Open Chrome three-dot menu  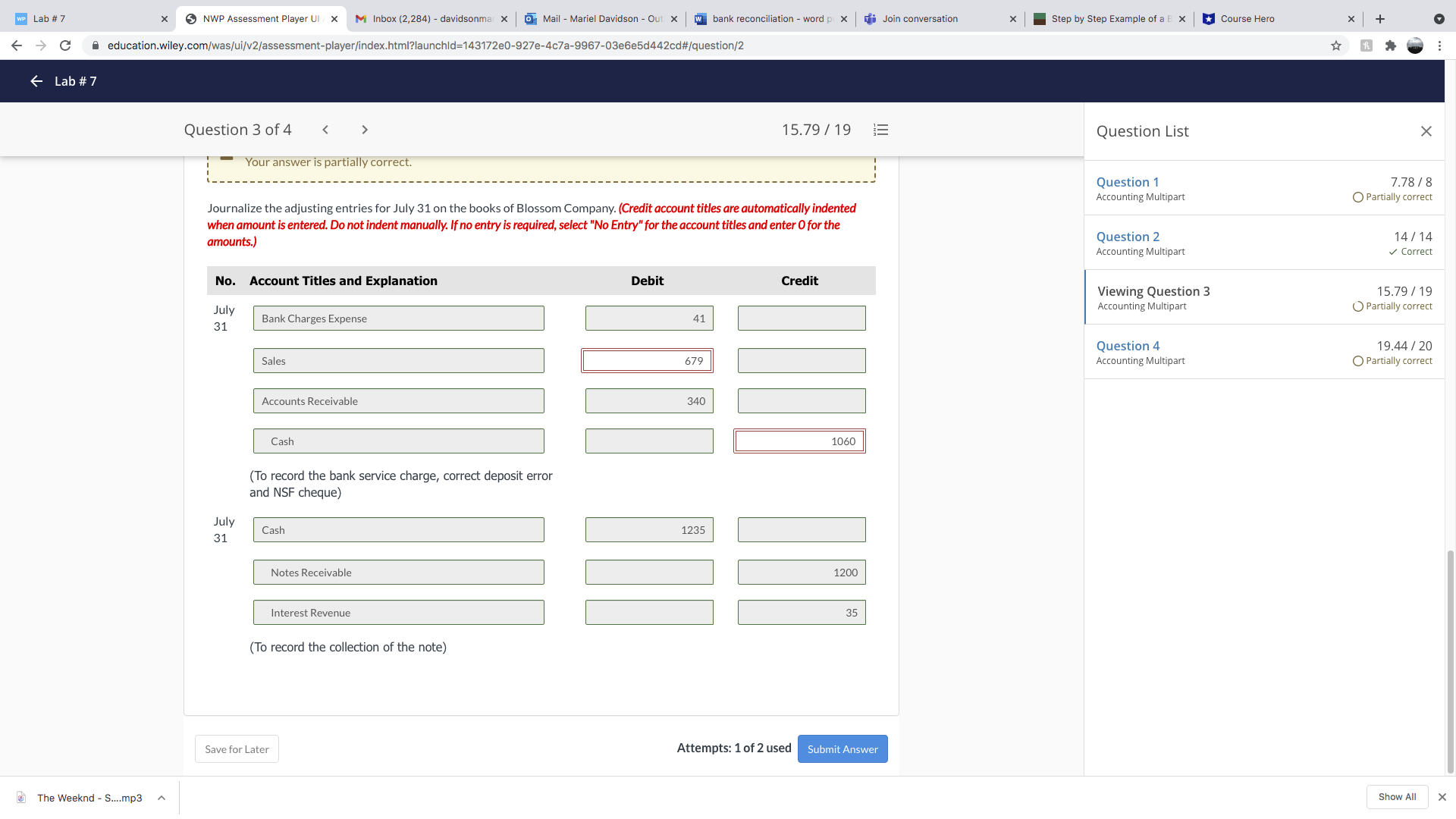[x=1439, y=45]
